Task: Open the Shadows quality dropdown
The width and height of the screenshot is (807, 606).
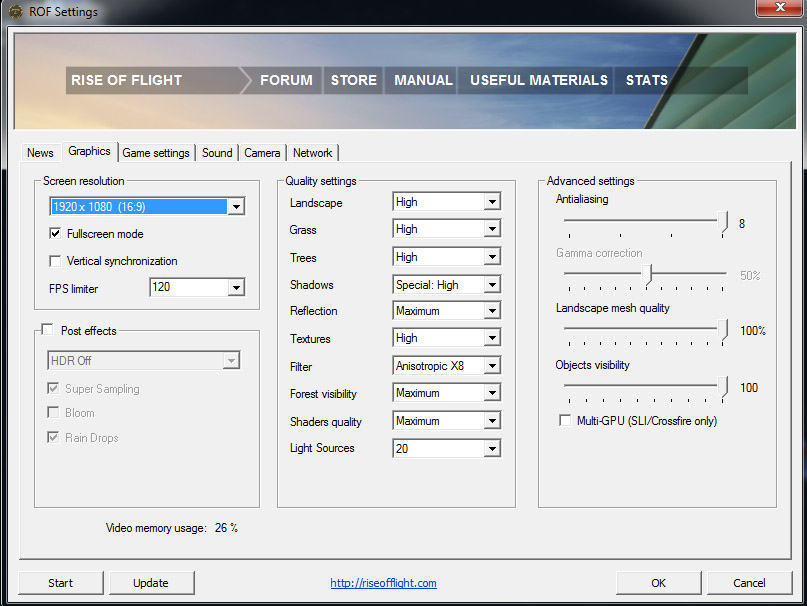Action: point(446,285)
